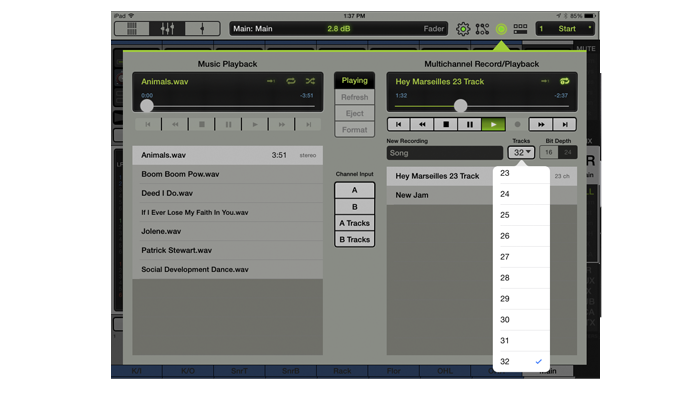Skip to next track in Music Playback
Screen dimensions: 700x395
coord(308,125)
